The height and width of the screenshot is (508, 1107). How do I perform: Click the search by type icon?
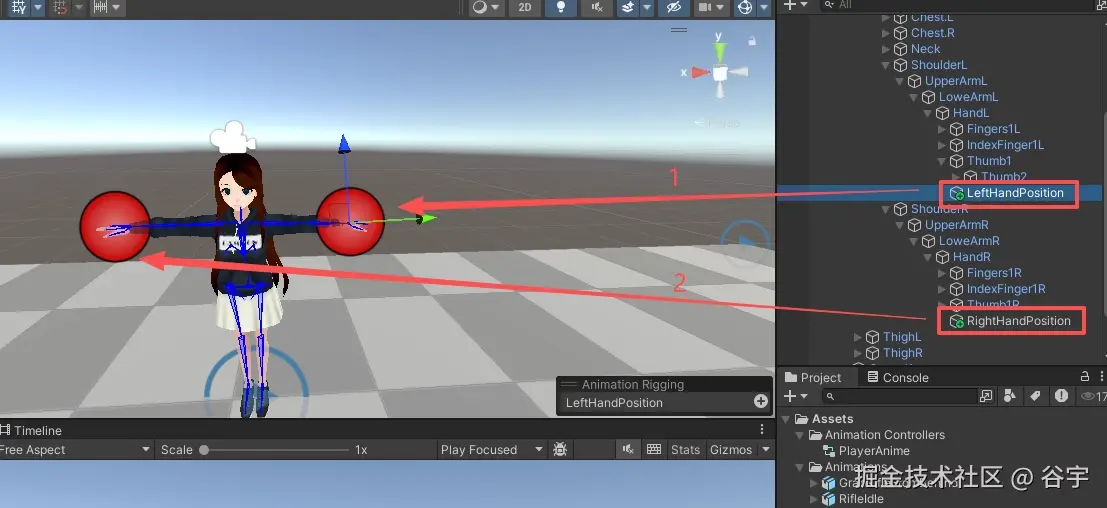1010,397
